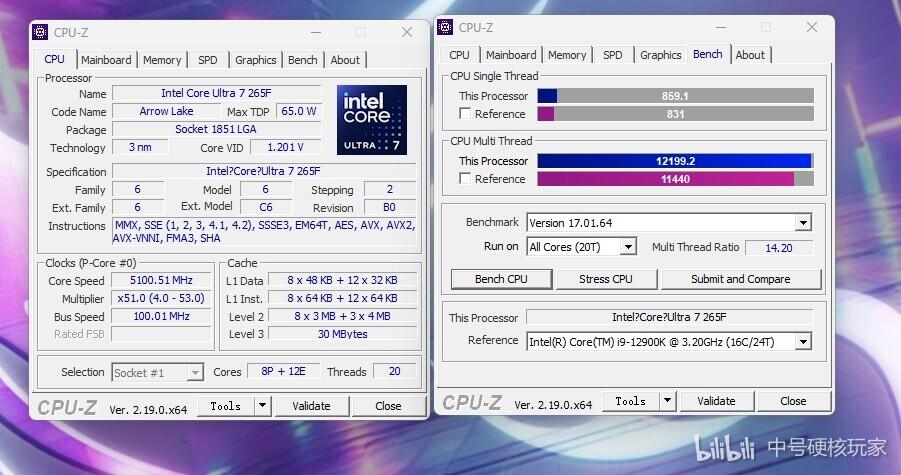Click multi thread This Processor bar 12199.2

tap(675, 161)
